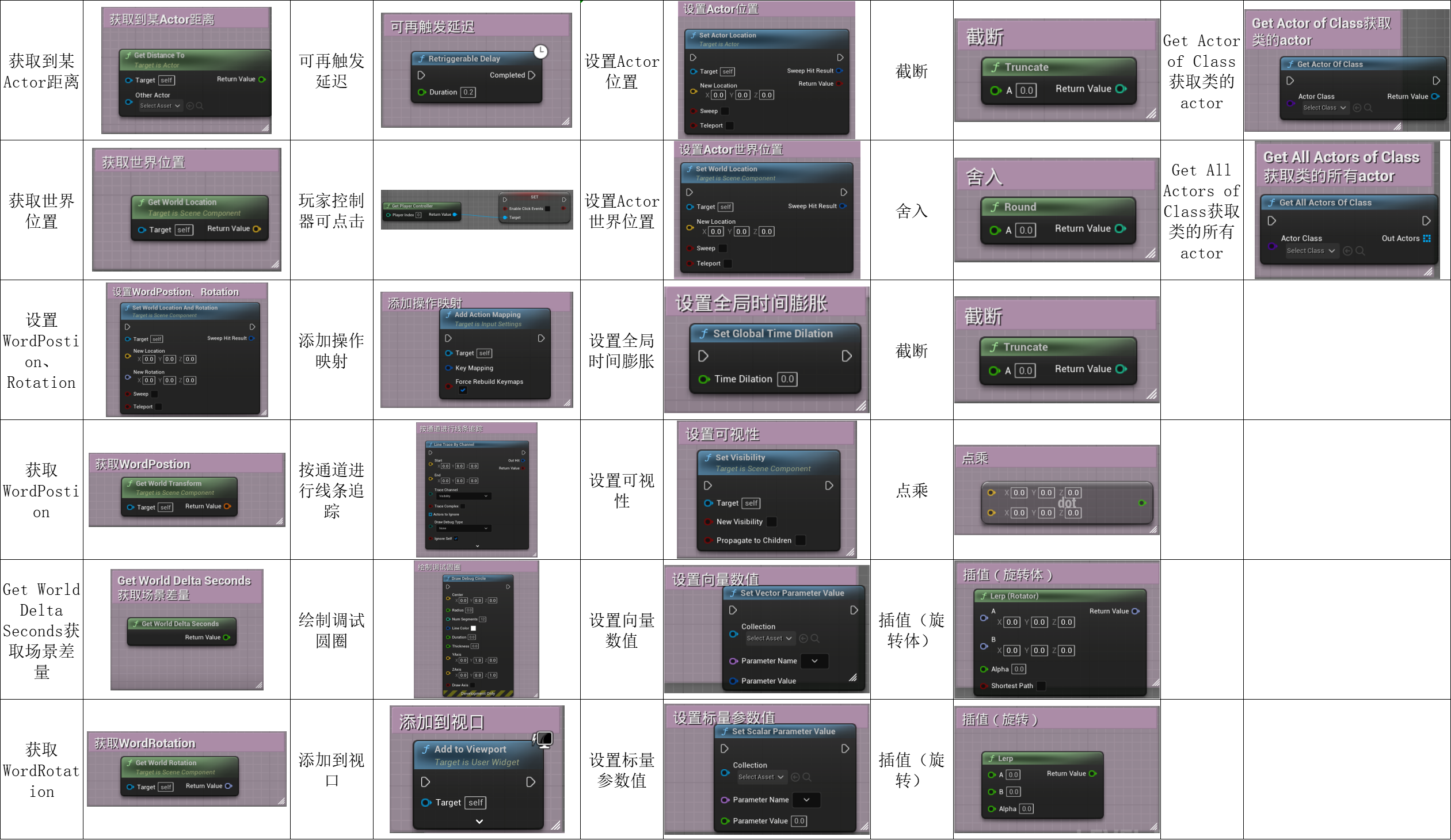Screen dimensions: 1451x840
Task: Click the Out Actors array pin icon
Action: pyautogui.click(x=1427, y=238)
